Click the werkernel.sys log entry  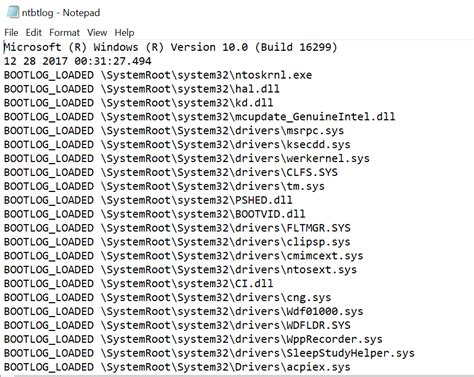tap(187, 158)
